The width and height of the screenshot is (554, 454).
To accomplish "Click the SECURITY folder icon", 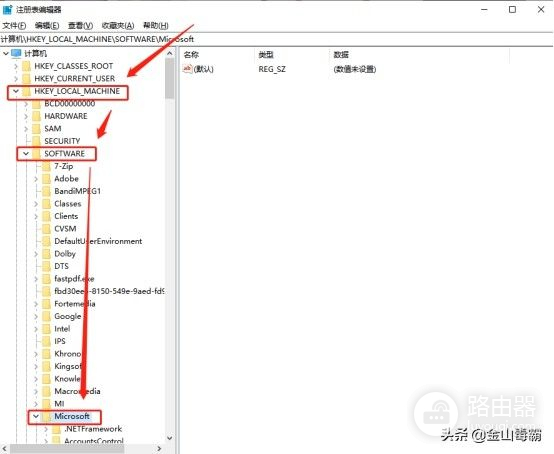I will pyautogui.click(x=36, y=141).
